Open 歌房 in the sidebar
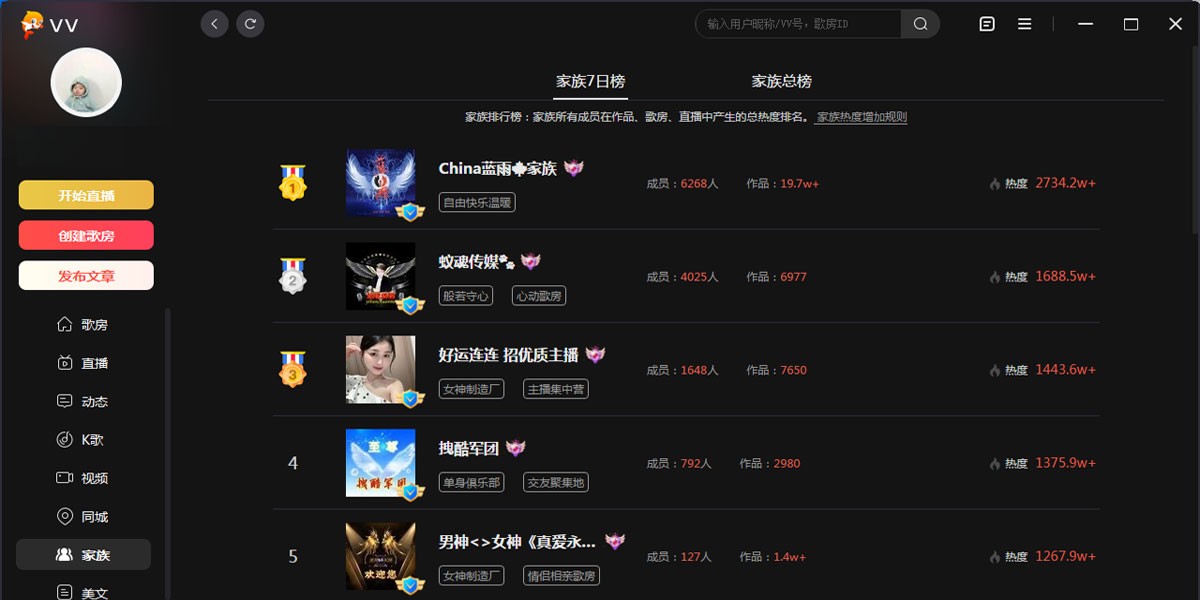 point(83,325)
